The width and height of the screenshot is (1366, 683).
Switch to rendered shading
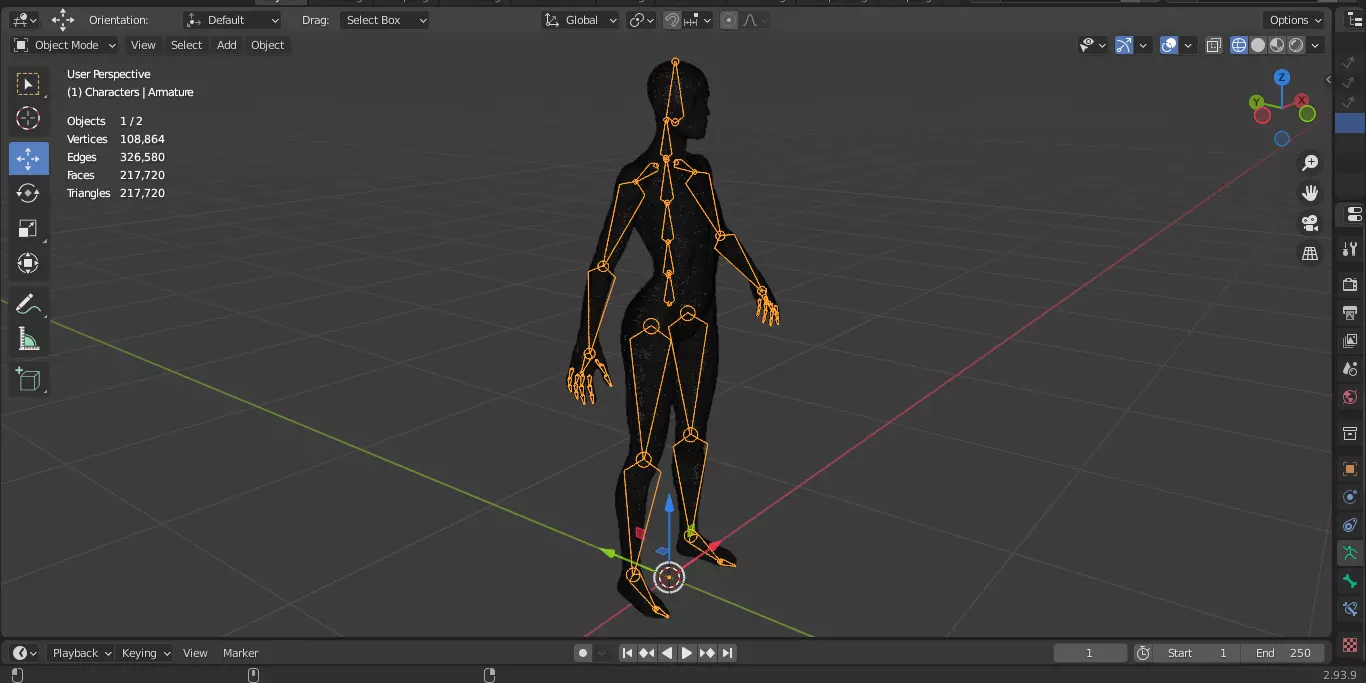coord(1297,45)
